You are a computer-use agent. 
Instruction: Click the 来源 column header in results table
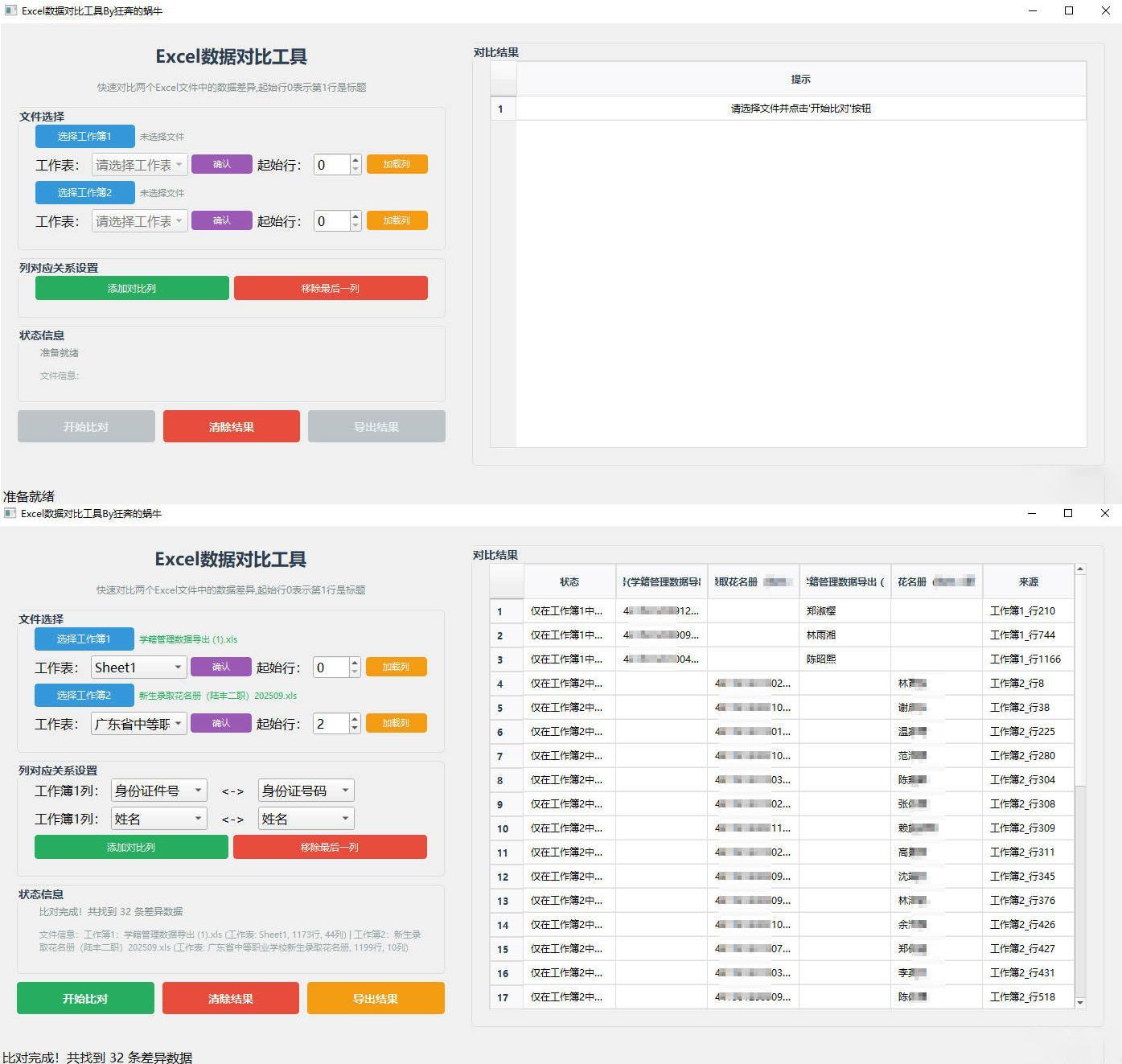pyautogui.click(x=1029, y=581)
